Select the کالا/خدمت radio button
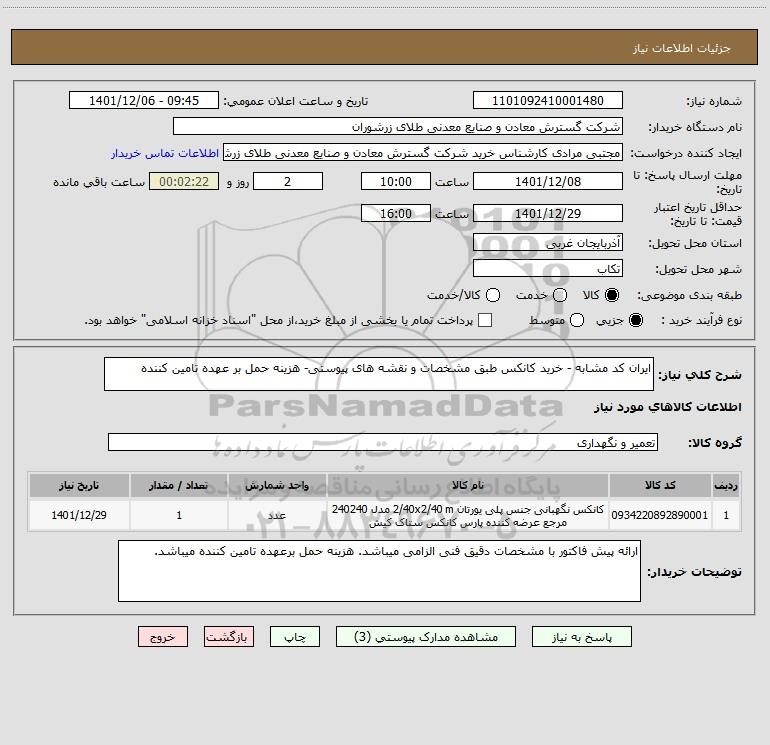The height and width of the screenshot is (745, 770). pyautogui.click(x=493, y=295)
